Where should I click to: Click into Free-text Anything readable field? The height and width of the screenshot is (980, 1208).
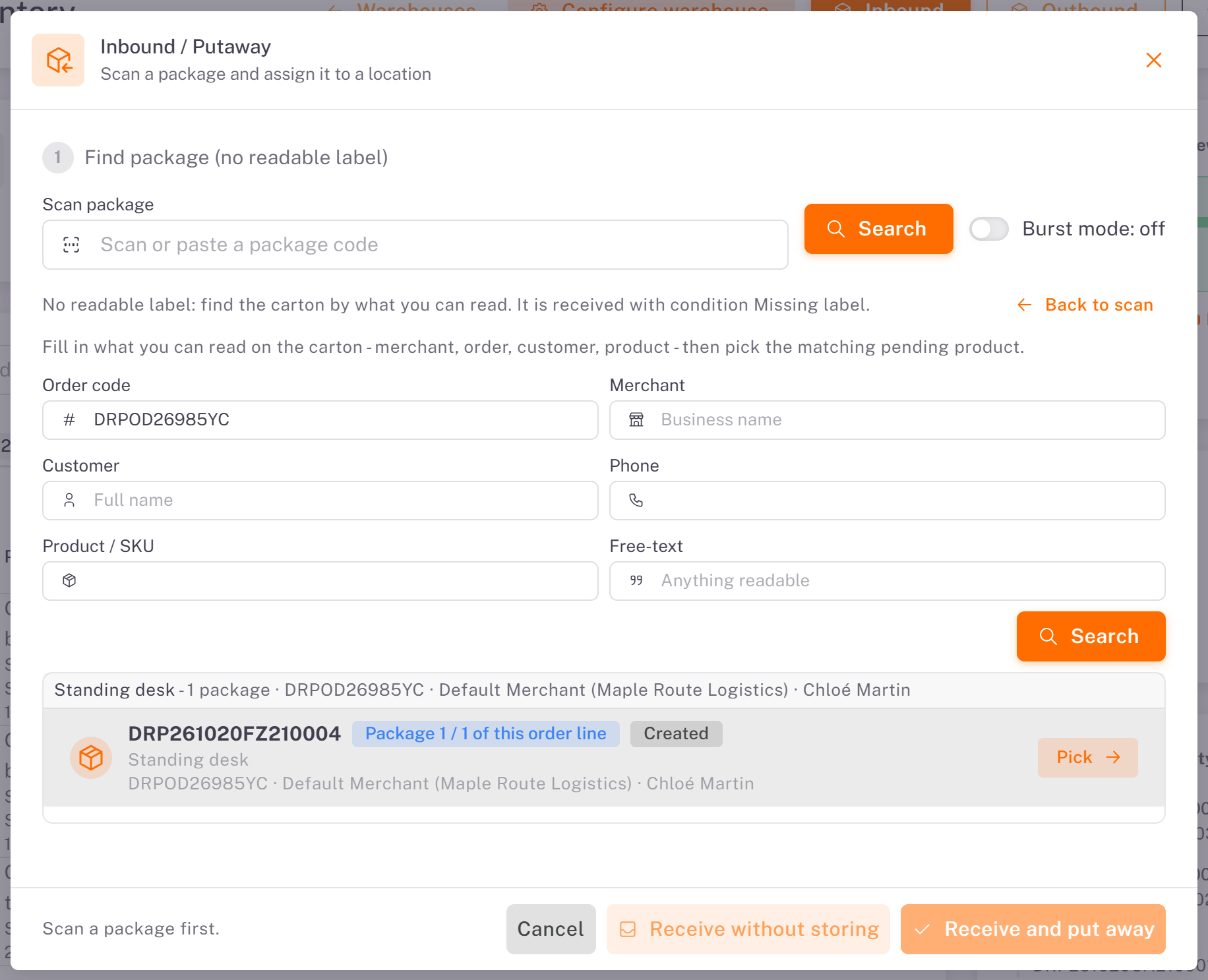888,581
